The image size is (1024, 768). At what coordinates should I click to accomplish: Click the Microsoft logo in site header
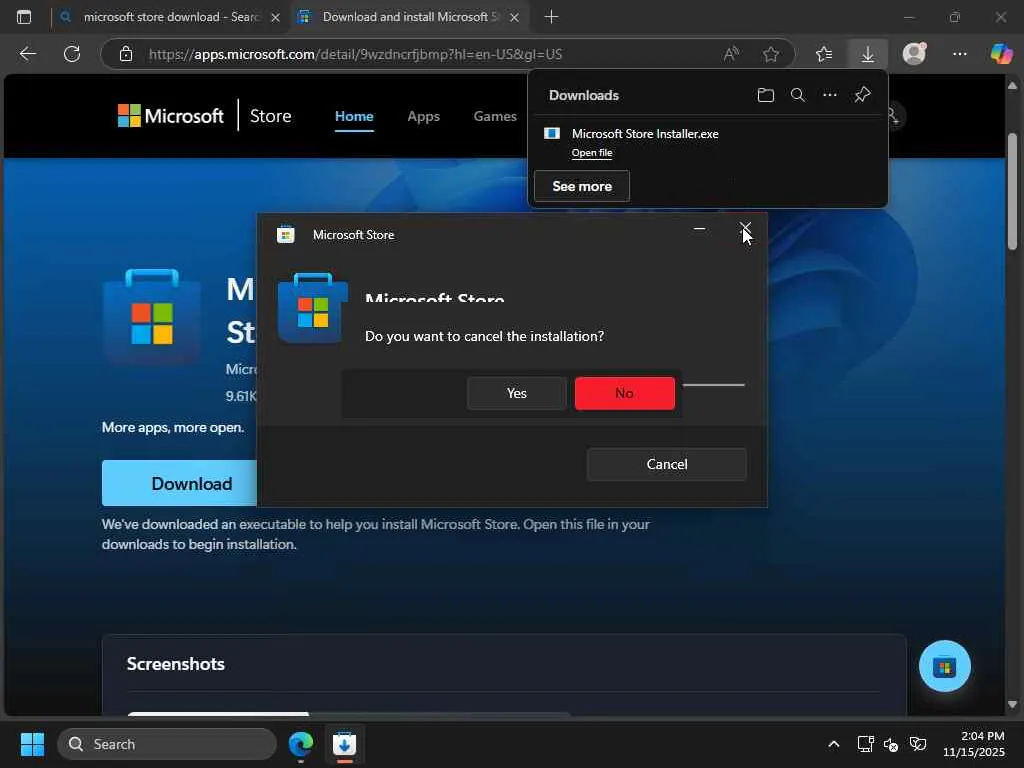click(x=170, y=116)
